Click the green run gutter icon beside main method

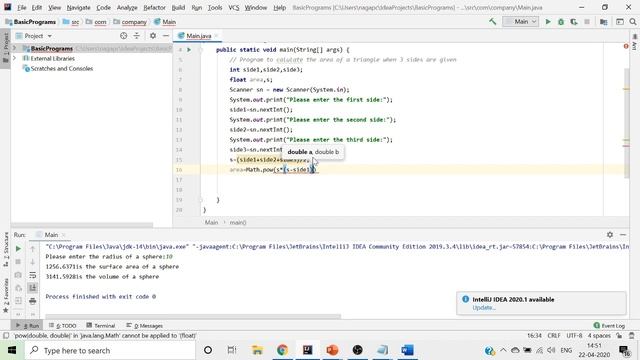pyautogui.click(x=189, y=50)
